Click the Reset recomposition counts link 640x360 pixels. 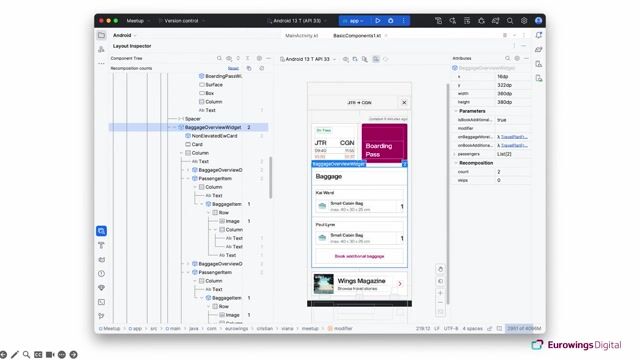click(x=233, y=68)
